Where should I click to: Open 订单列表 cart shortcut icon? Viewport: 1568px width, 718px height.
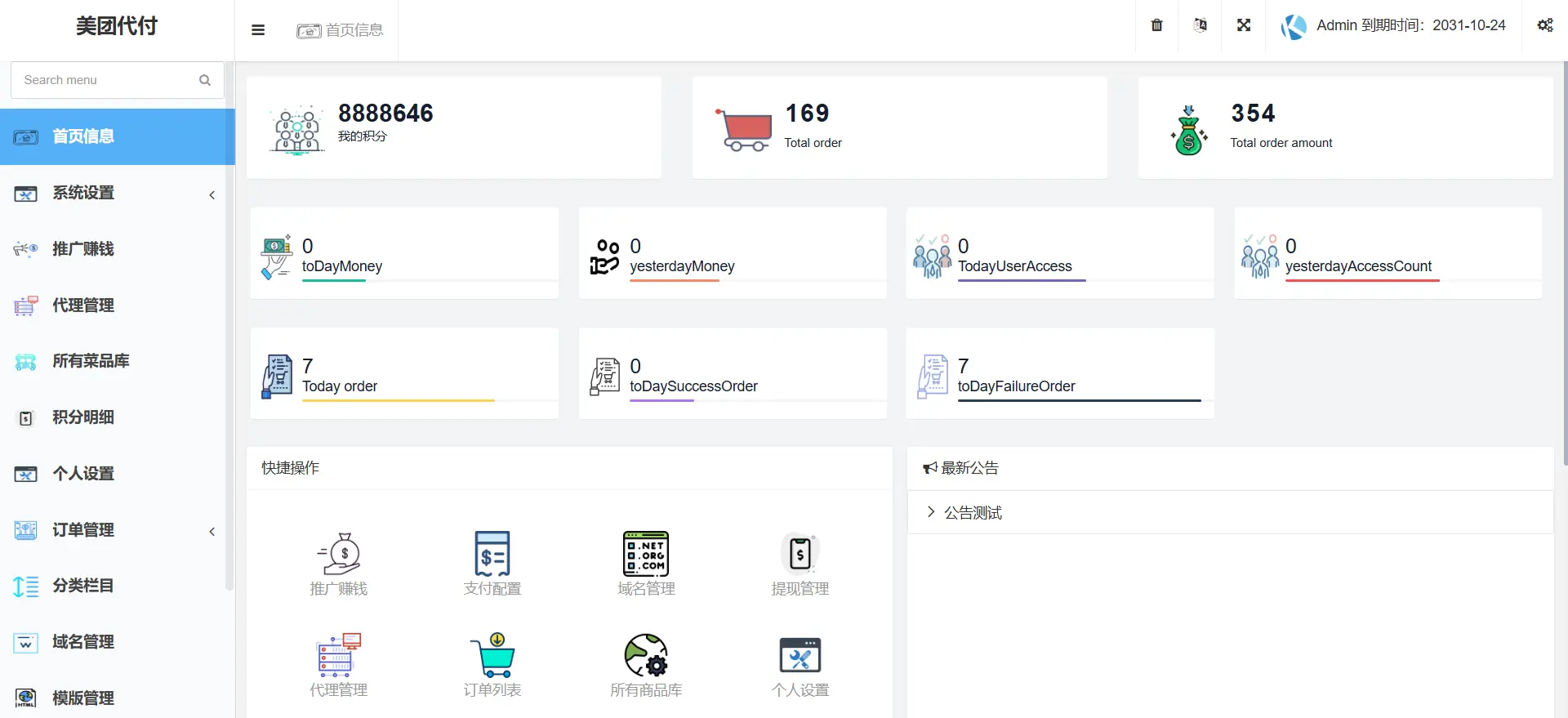coord(492,655)
